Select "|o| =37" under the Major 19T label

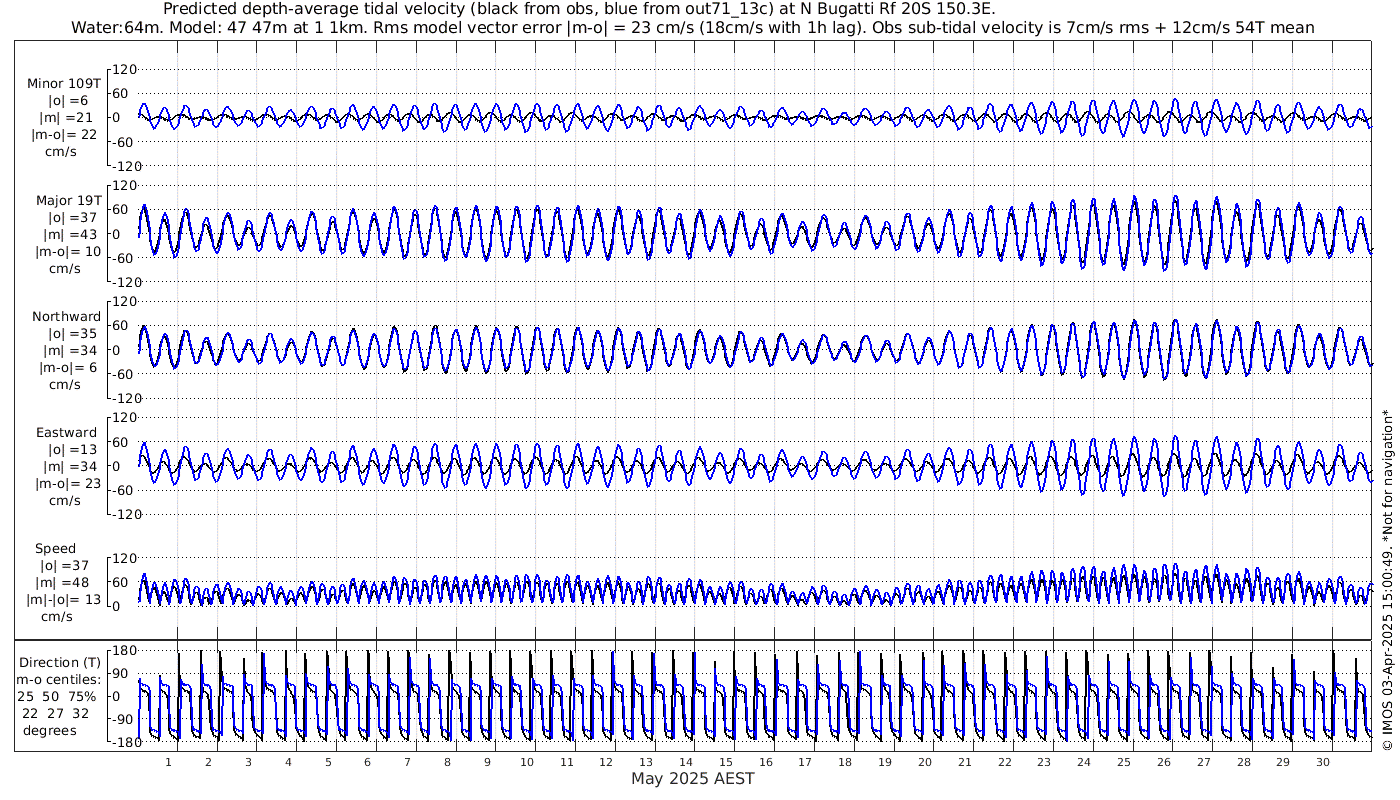(x=68, y=217)
